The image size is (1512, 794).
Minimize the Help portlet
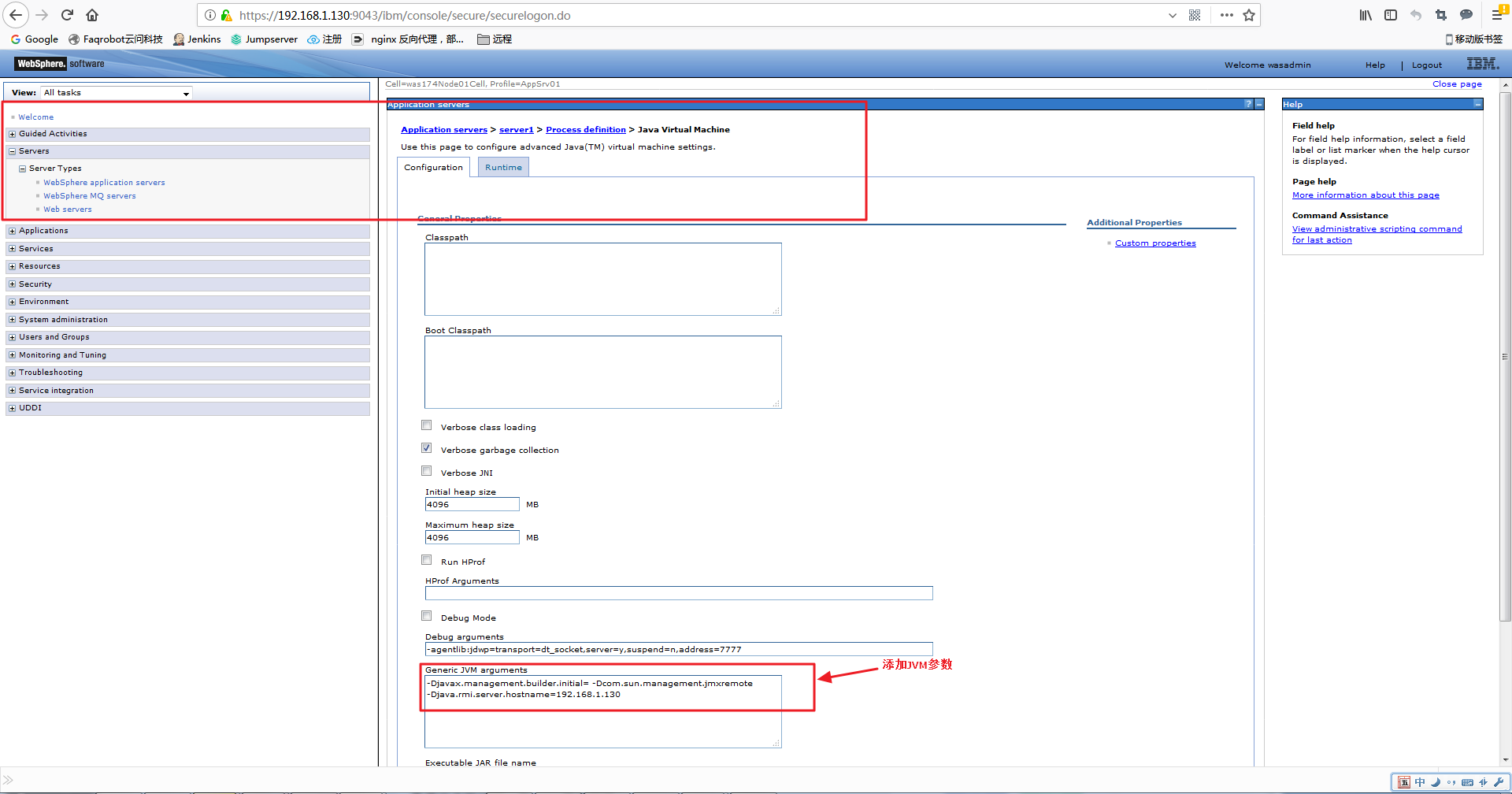[1478, 104]
